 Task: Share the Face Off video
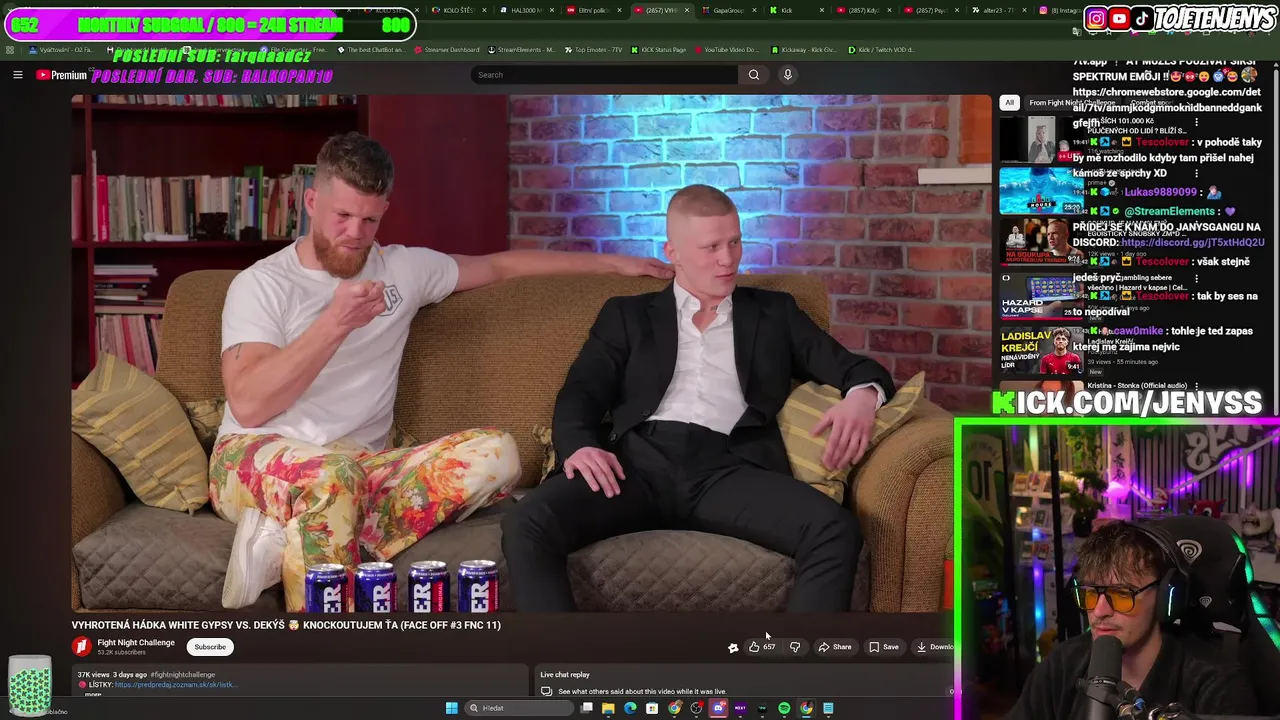835,647
